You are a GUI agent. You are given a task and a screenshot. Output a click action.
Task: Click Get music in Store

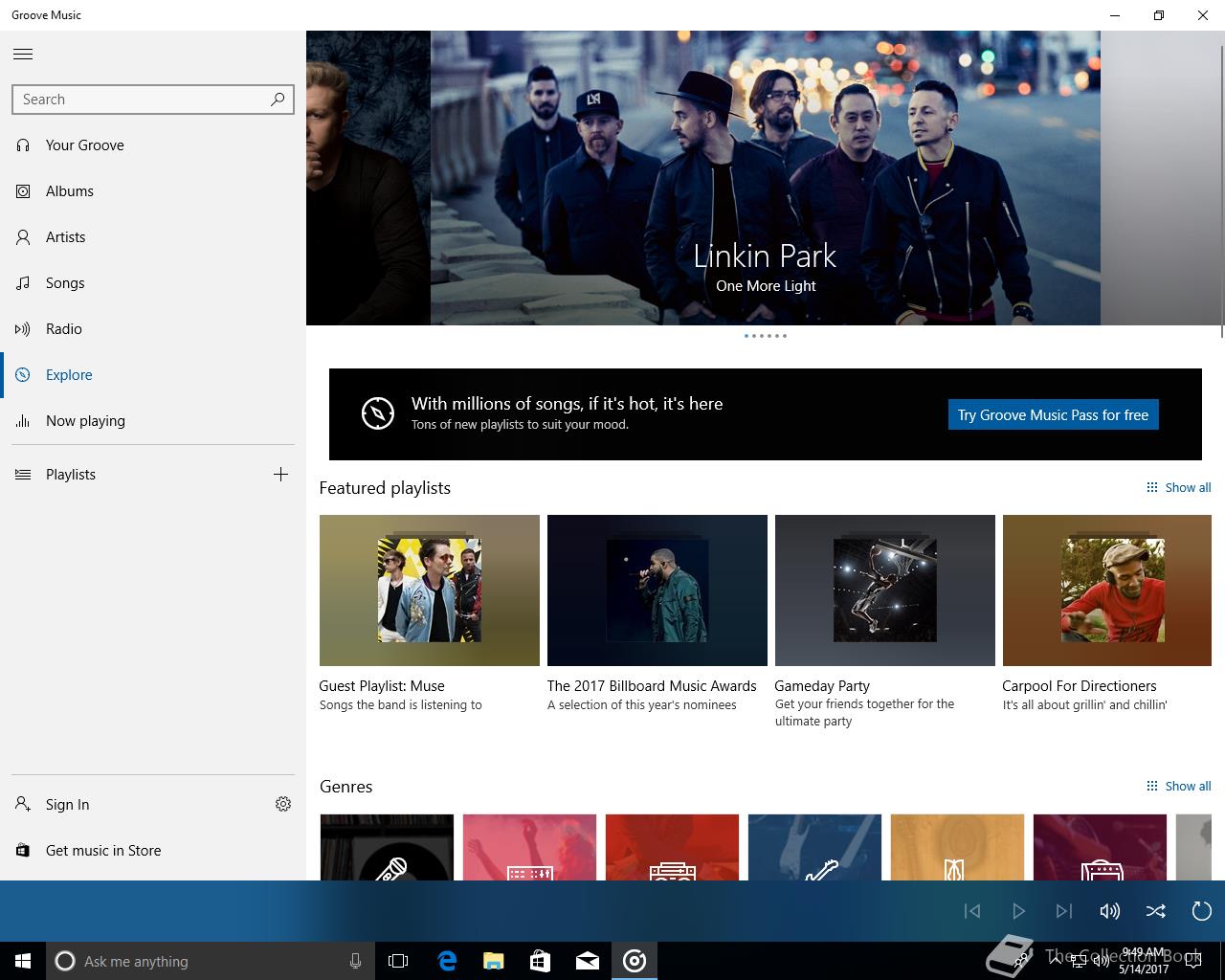[153, 851]
